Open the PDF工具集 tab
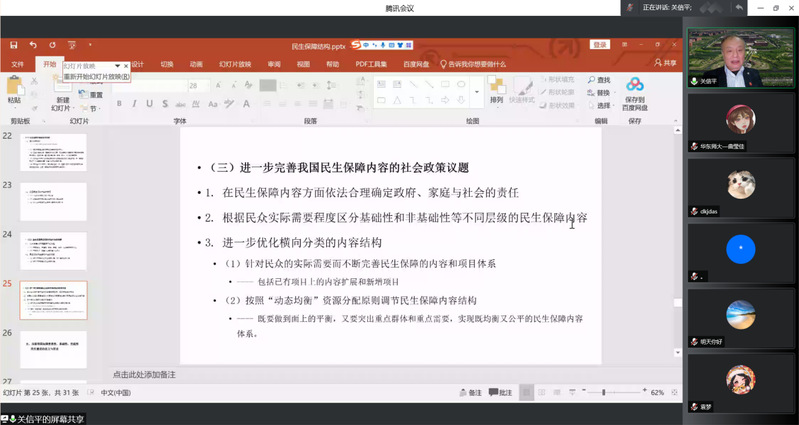799x425 pixels. tap(371, 64)
